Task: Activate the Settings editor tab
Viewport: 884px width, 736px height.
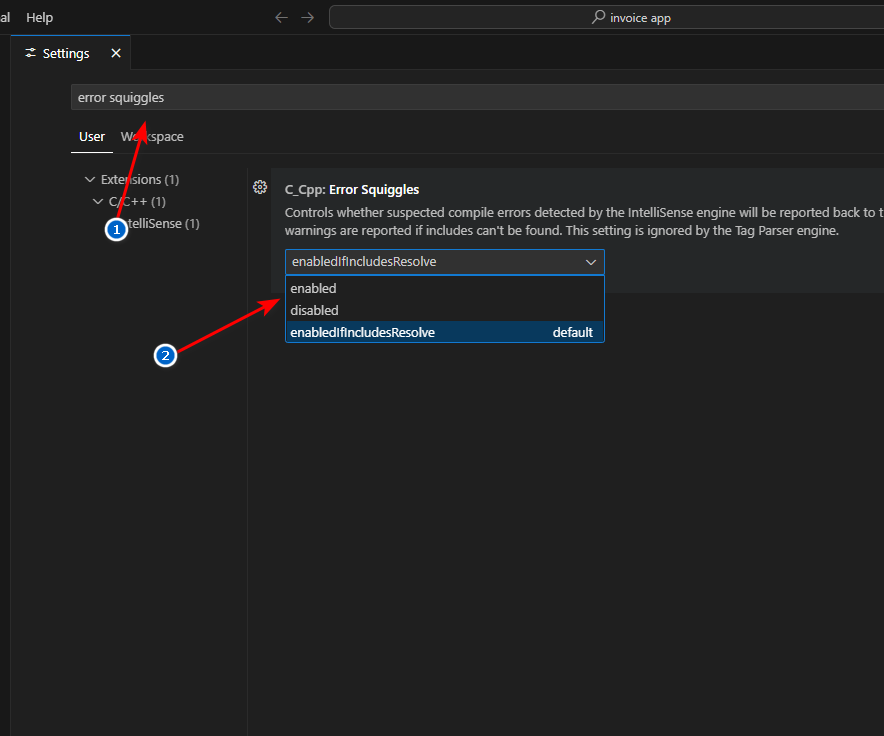Action: (66, 53)
